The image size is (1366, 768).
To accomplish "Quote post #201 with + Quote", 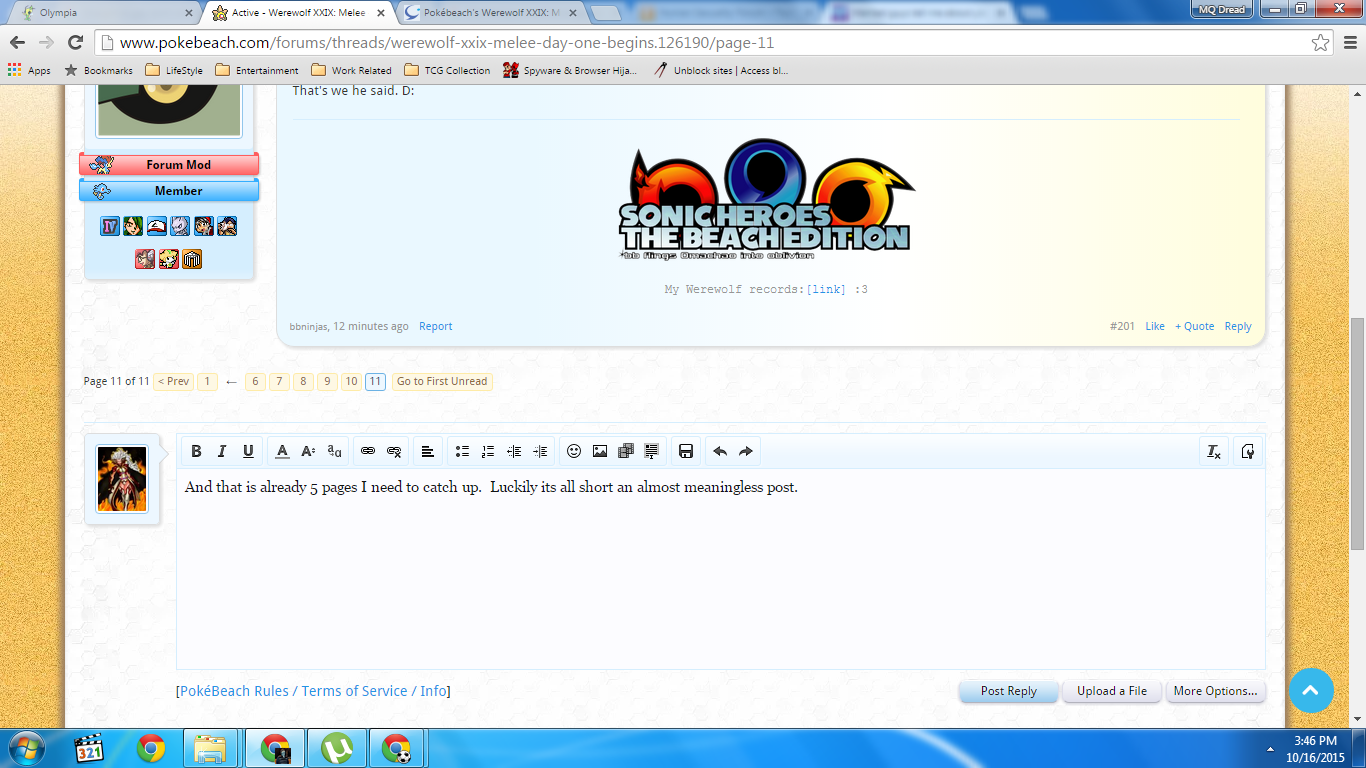I will click(x=1194, y=326).
